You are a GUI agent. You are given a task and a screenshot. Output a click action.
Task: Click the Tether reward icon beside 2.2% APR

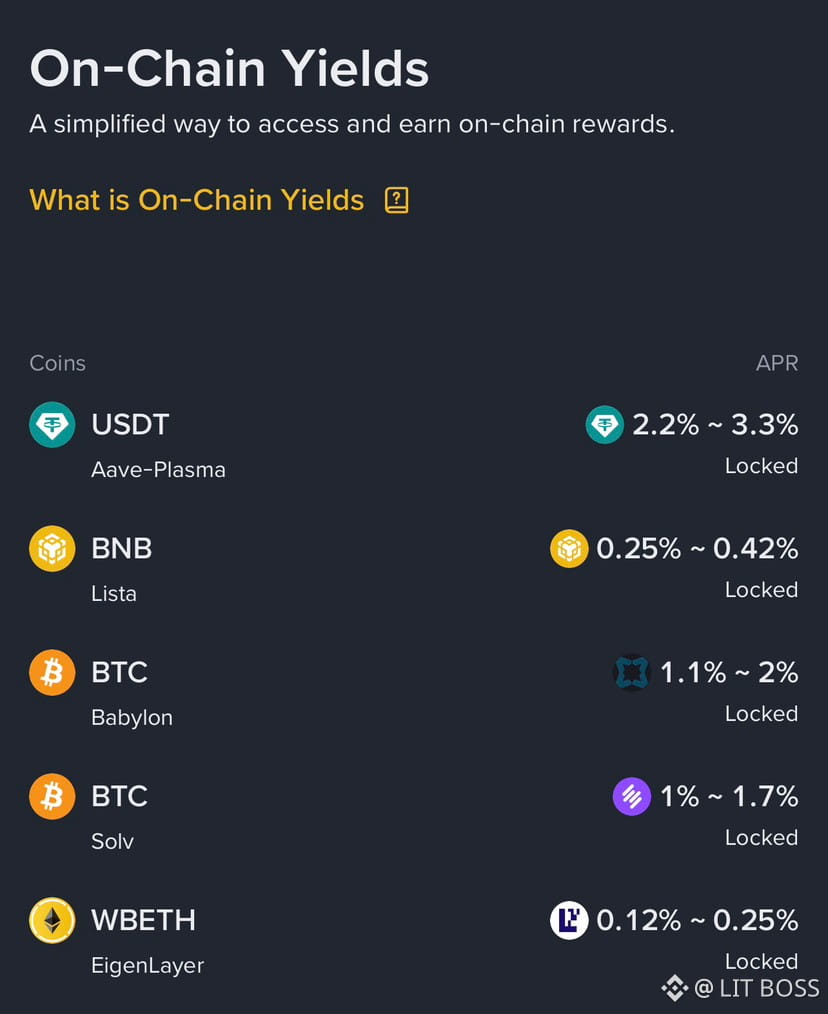click(x=604, y=425)
